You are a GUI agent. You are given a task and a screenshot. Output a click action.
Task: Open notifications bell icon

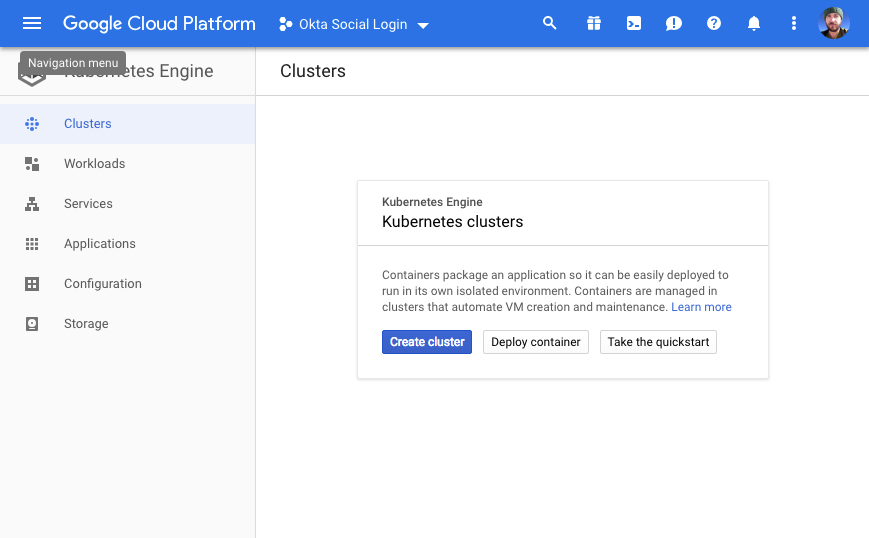click(x=754, y=23)
